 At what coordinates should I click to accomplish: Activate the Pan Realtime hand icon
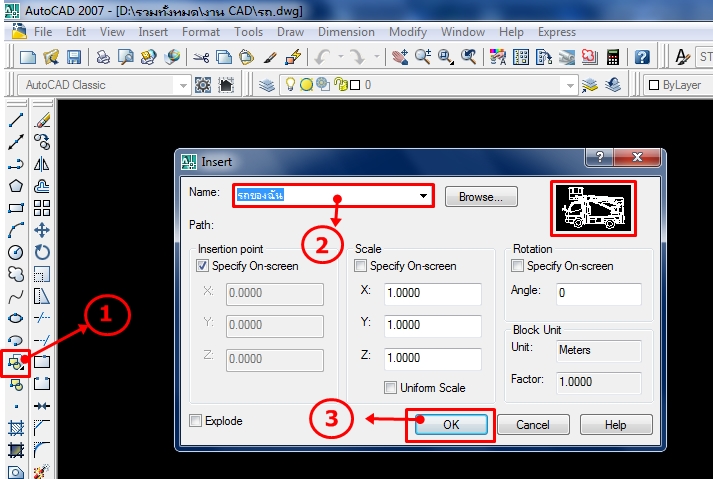tap(400, 57)
